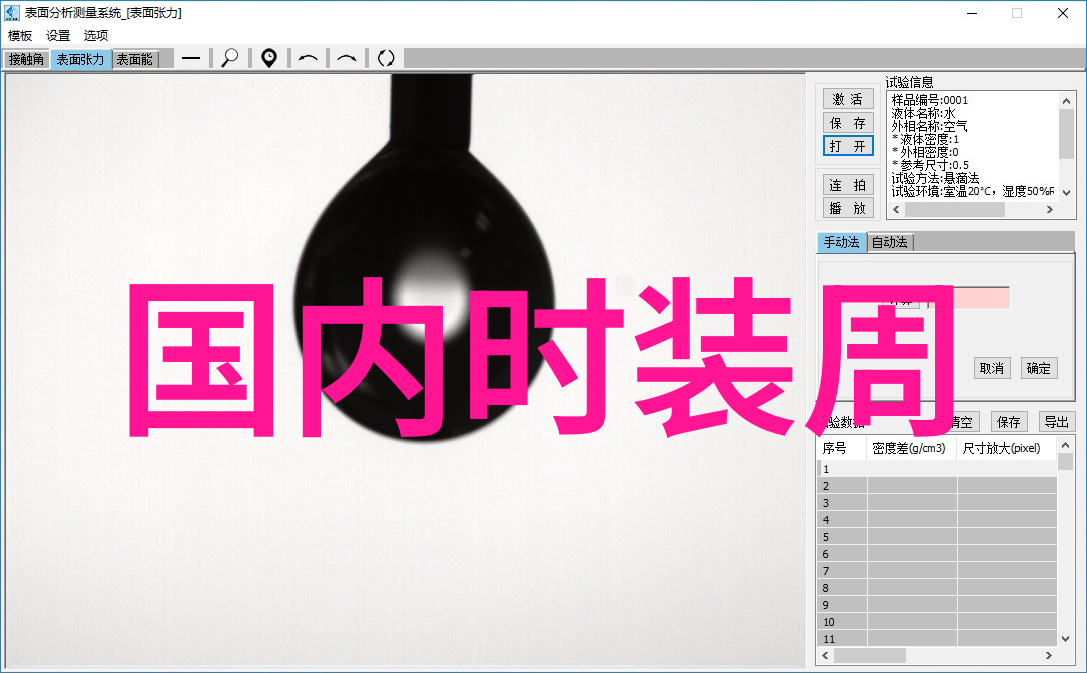Viewport: 1087px width, 673px height.
Task: Select the 手动法 tab
Action: click(842, 243)
